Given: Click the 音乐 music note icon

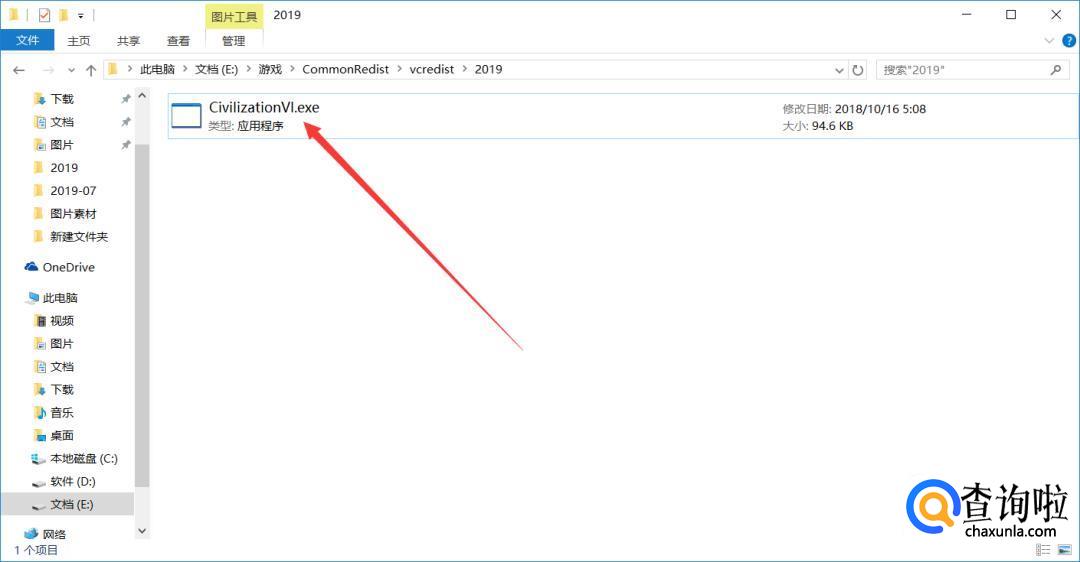Looking at the screenshot, I should [40, 413].
